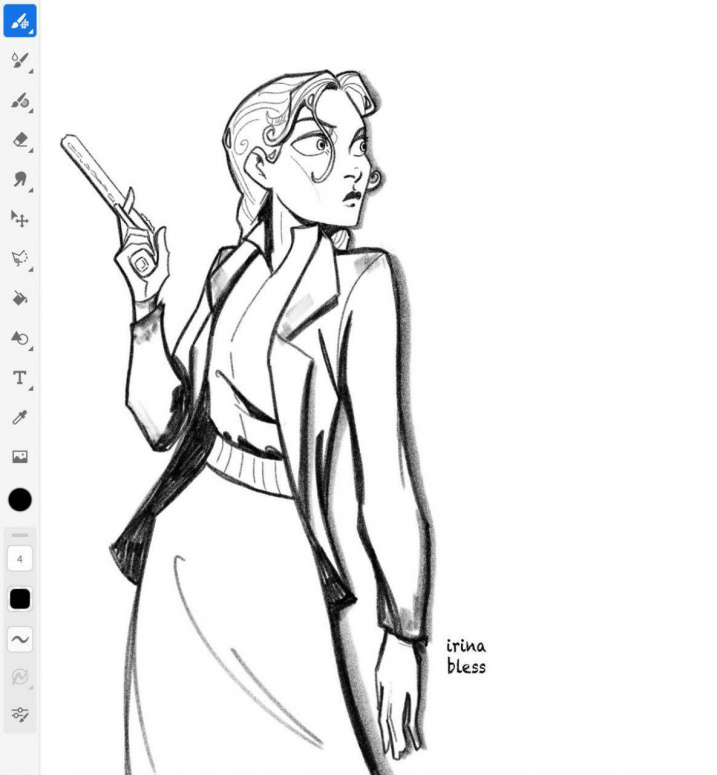This screenshot has width=717, height=775.
Task: Activate the Paint Bucket fill tool
Action: [20, 298]
